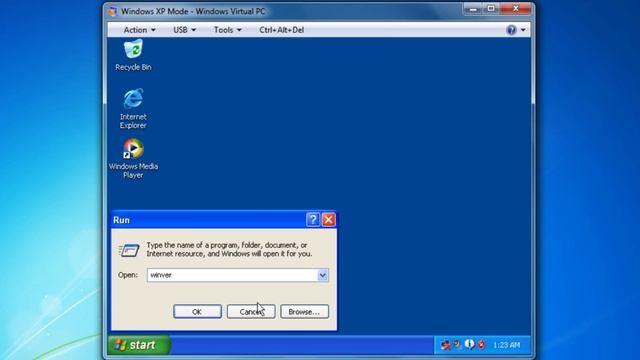
Task: Click the first system tray icon with red mark
Action: [446, 345]
